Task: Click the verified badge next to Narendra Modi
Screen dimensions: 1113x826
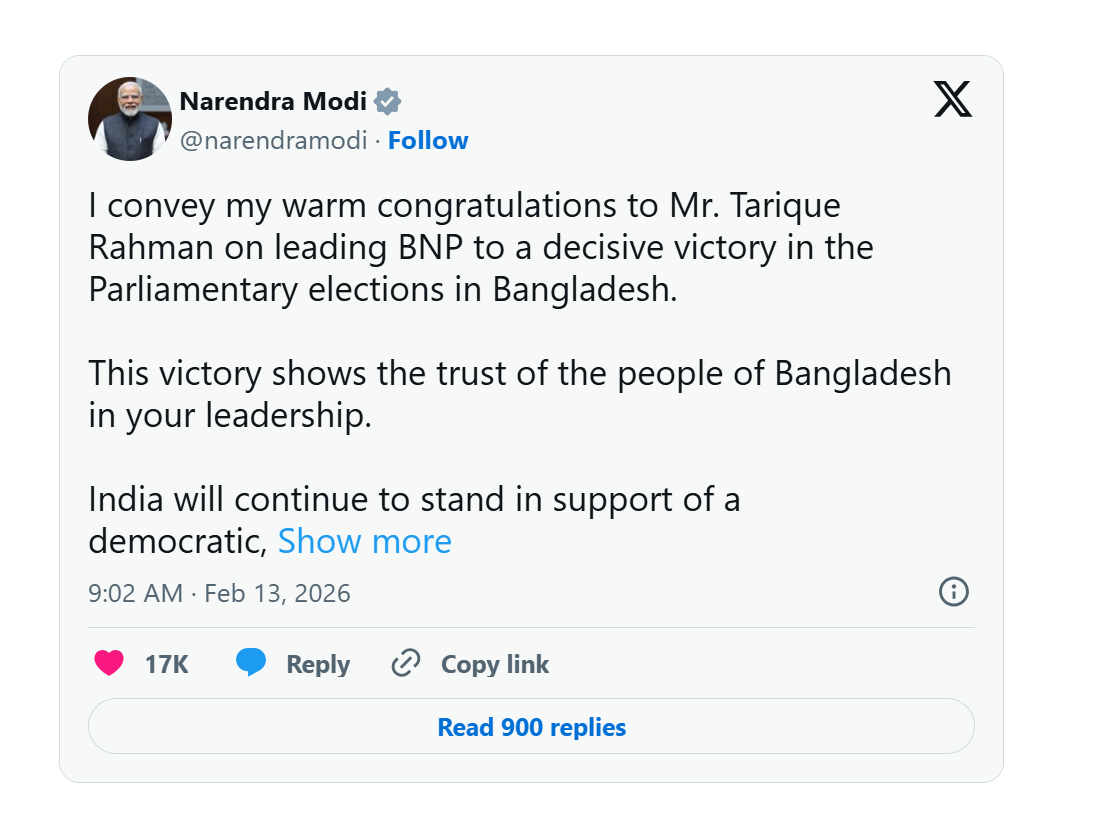Action: [388, 101]
